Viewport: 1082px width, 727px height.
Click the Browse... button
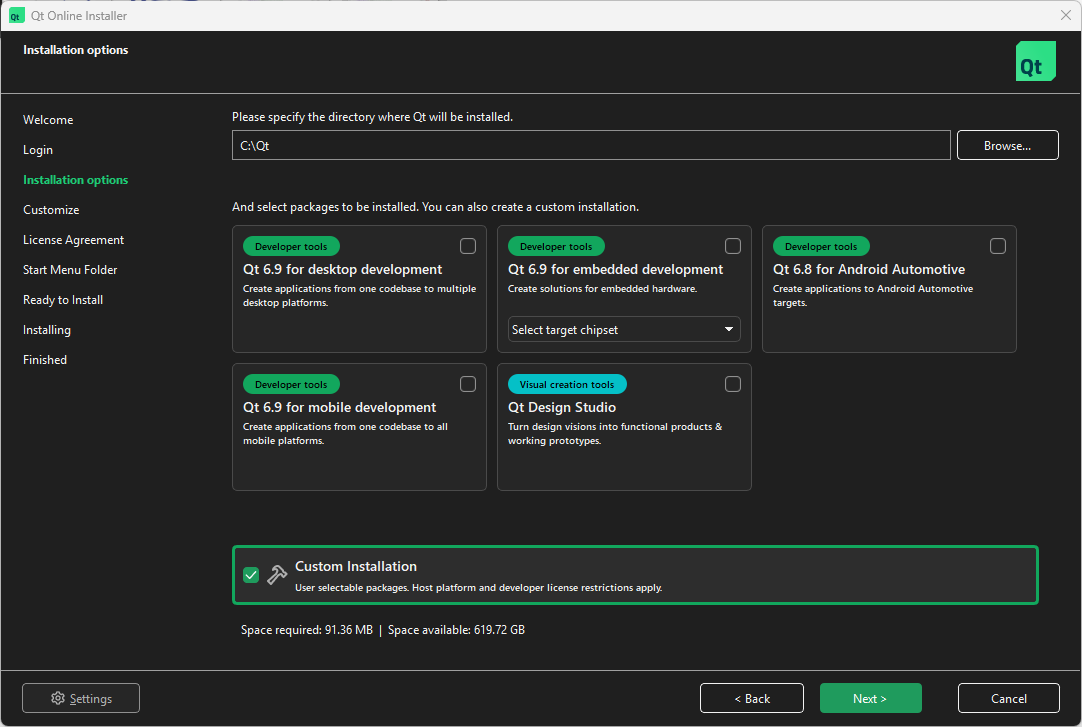pos(1007,145)
